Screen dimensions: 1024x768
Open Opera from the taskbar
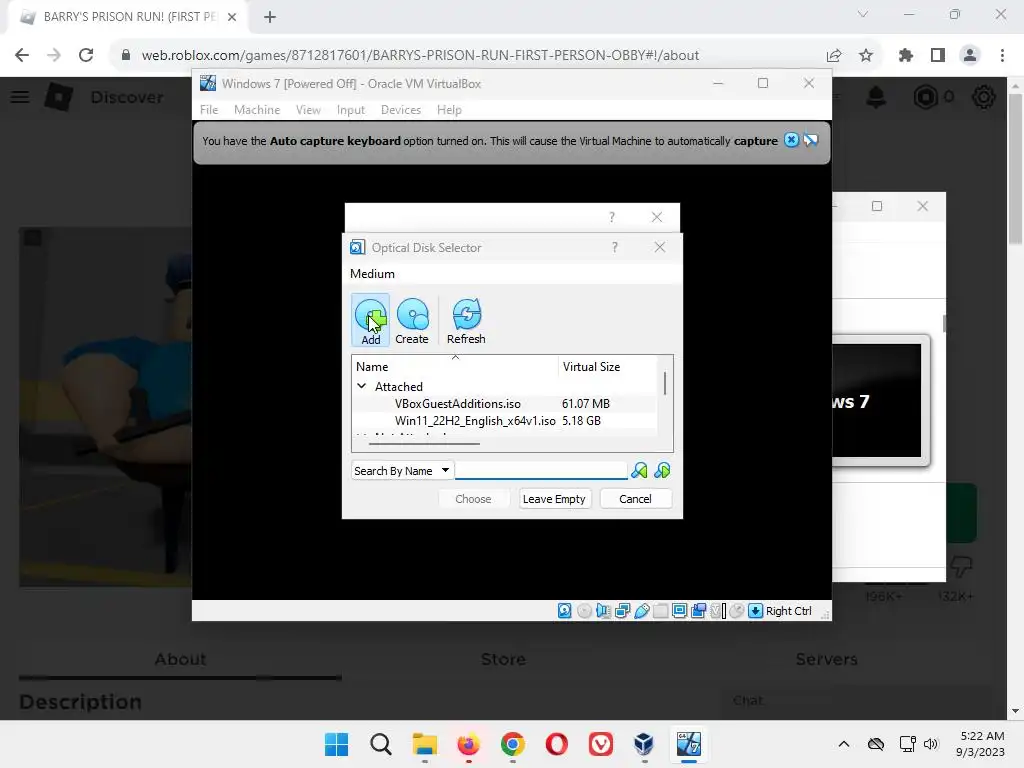click(556, 744)
